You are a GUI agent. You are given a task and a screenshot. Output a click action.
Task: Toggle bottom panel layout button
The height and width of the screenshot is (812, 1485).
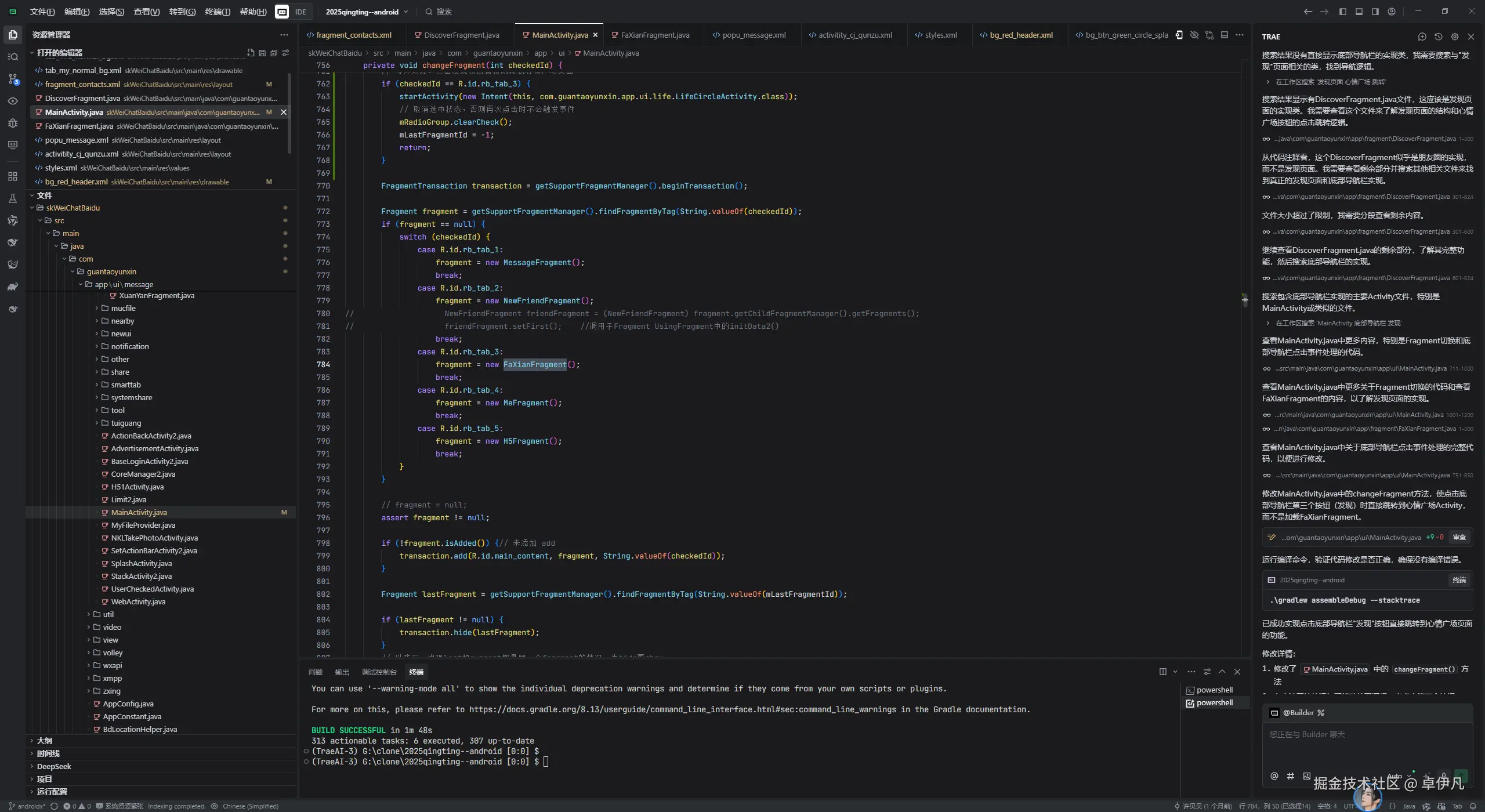[1359, 12]
